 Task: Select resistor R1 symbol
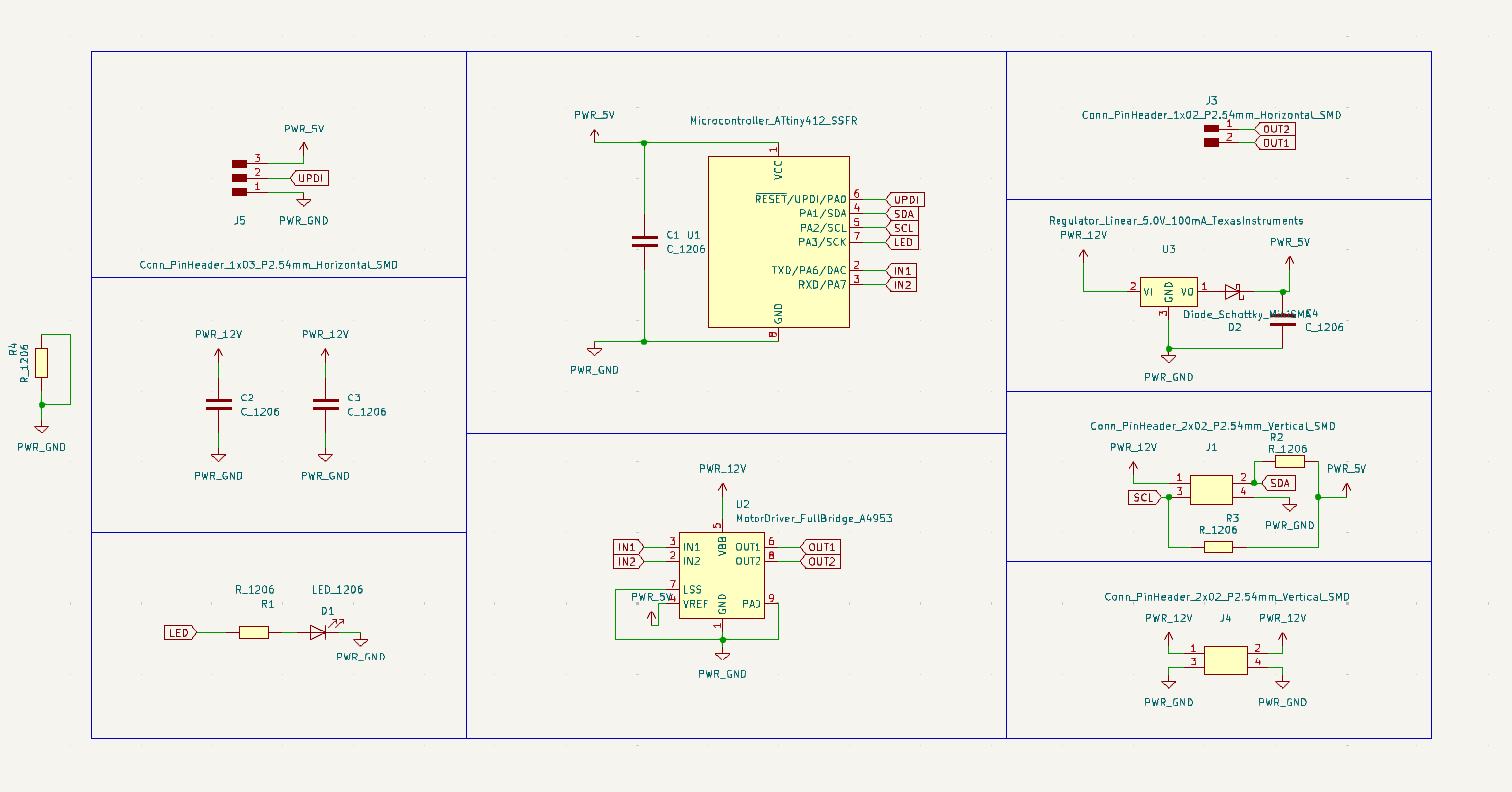pos(254,632)
